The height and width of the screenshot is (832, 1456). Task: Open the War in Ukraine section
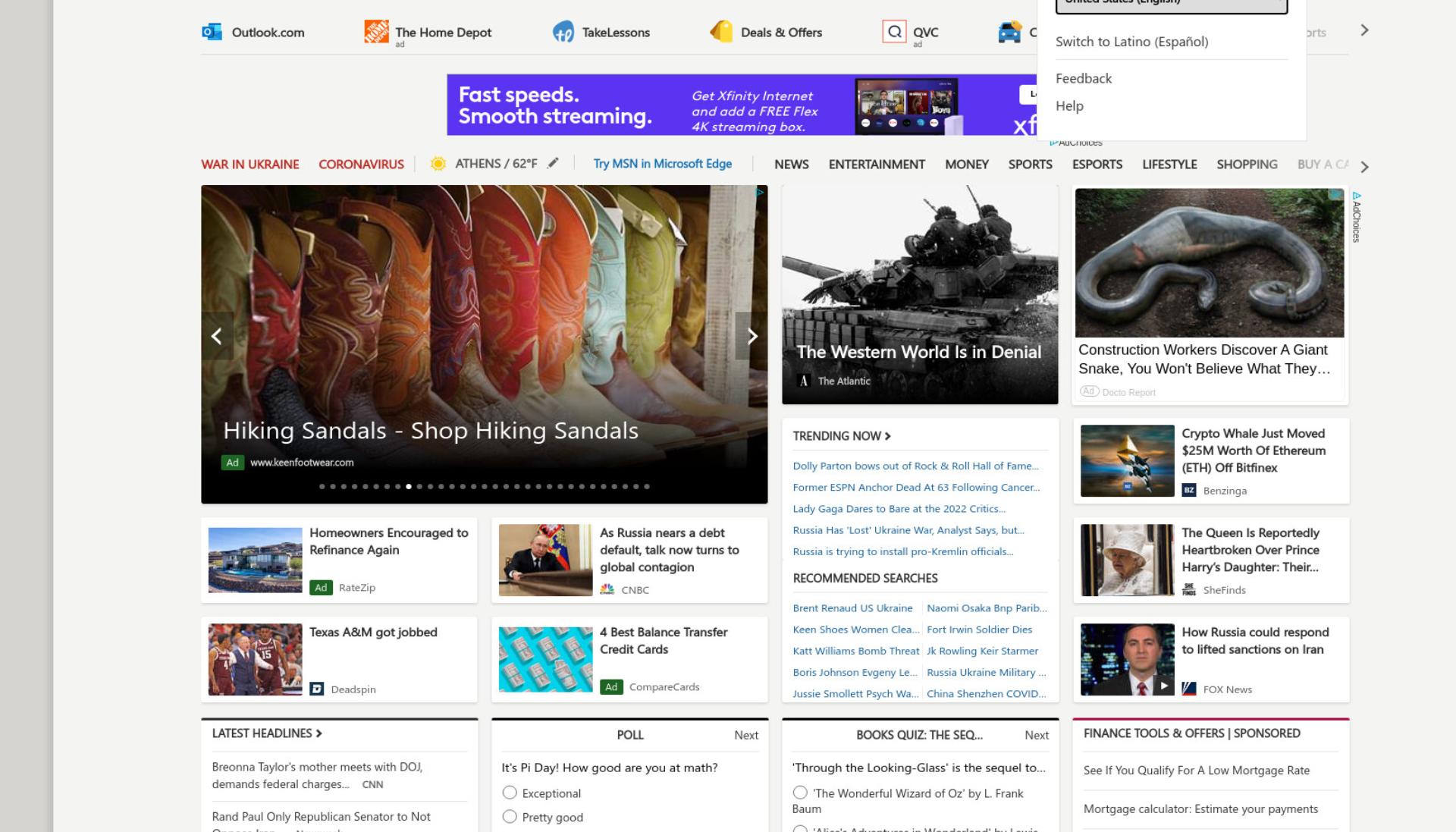[x=250, y=165]
